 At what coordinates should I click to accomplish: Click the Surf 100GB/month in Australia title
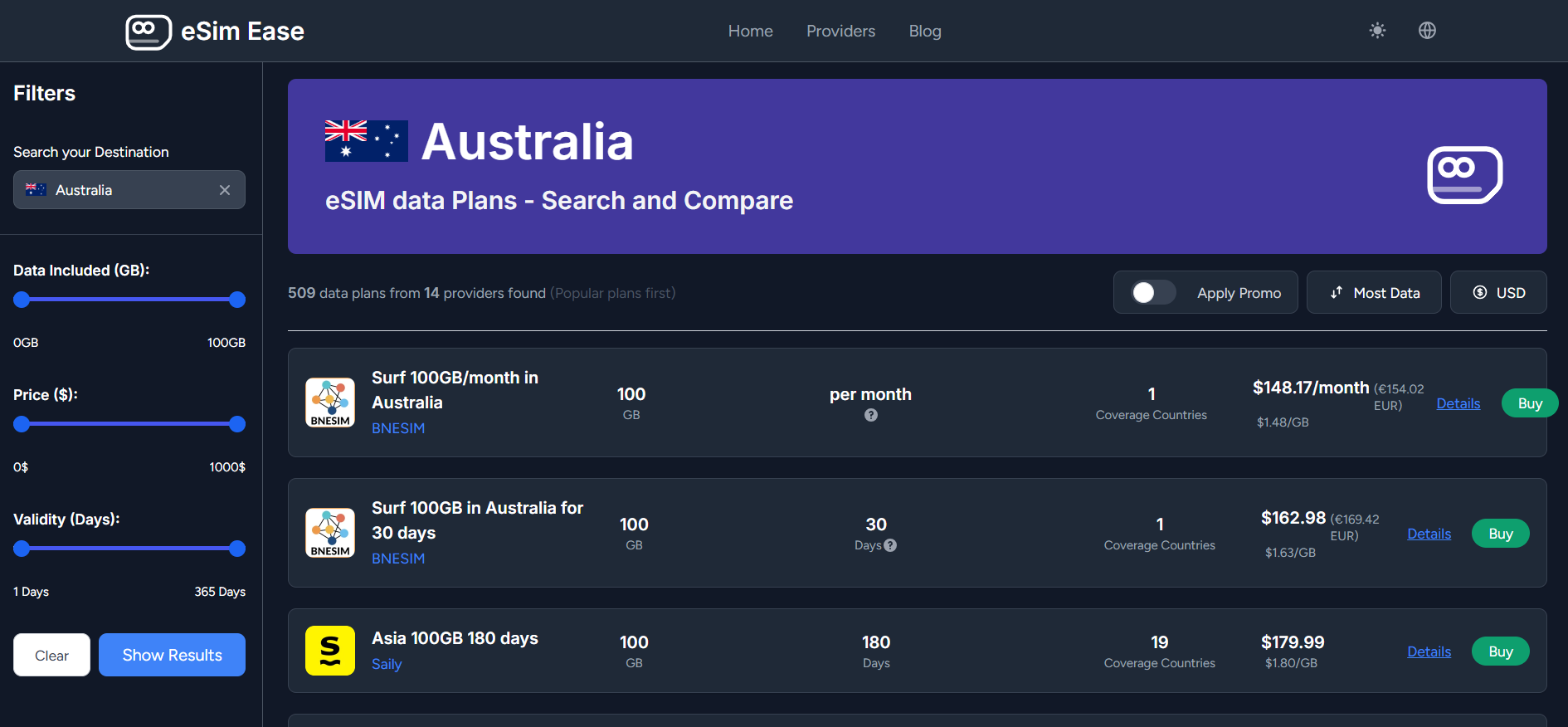tap(455, 390)
